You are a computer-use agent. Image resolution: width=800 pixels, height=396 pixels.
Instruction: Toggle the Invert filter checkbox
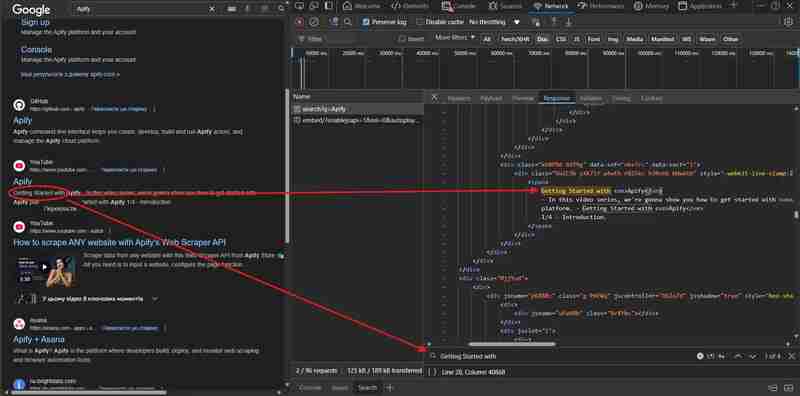[x=402, y=39]
